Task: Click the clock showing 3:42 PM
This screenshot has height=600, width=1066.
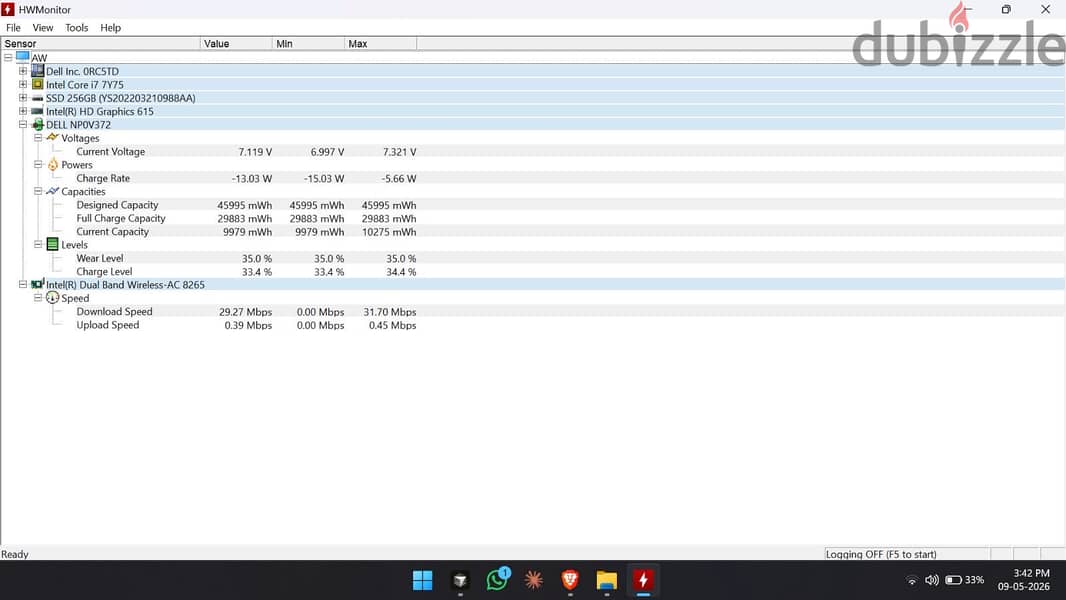Action: (1031, 573)
